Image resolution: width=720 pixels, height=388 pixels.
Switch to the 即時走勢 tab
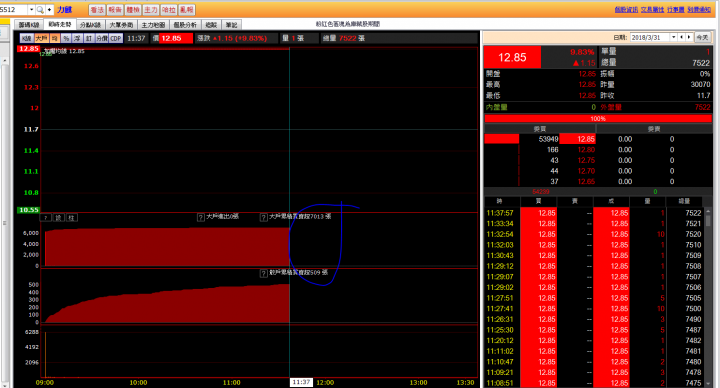60,24
